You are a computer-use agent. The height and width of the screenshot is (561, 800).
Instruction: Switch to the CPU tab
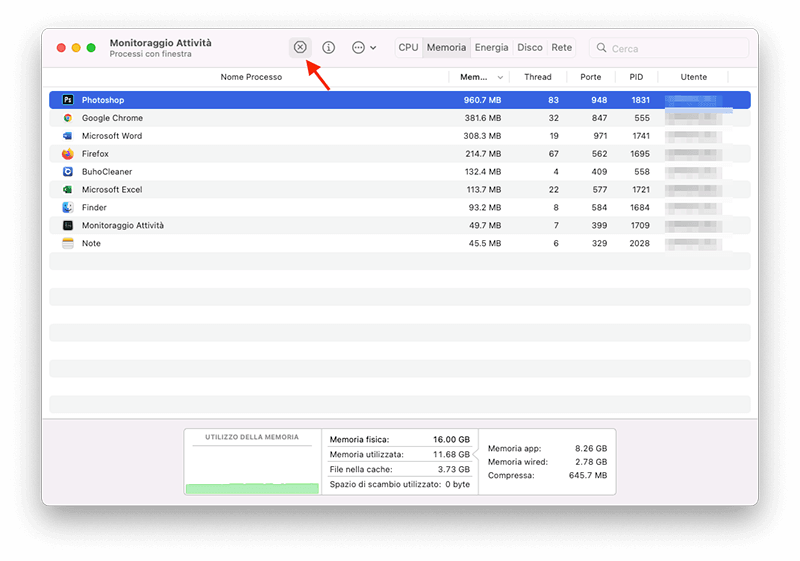[x=408, y=47]
